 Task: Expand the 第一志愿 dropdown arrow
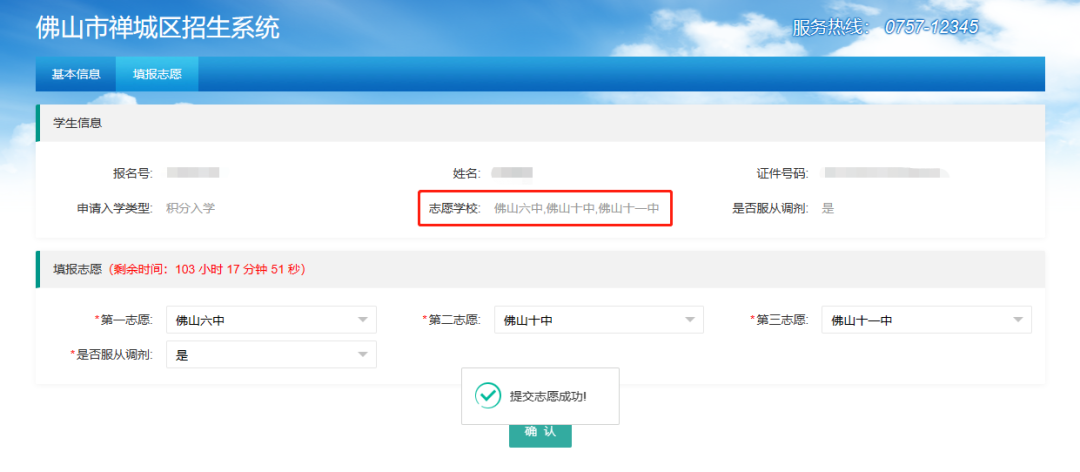click(362, 320)
